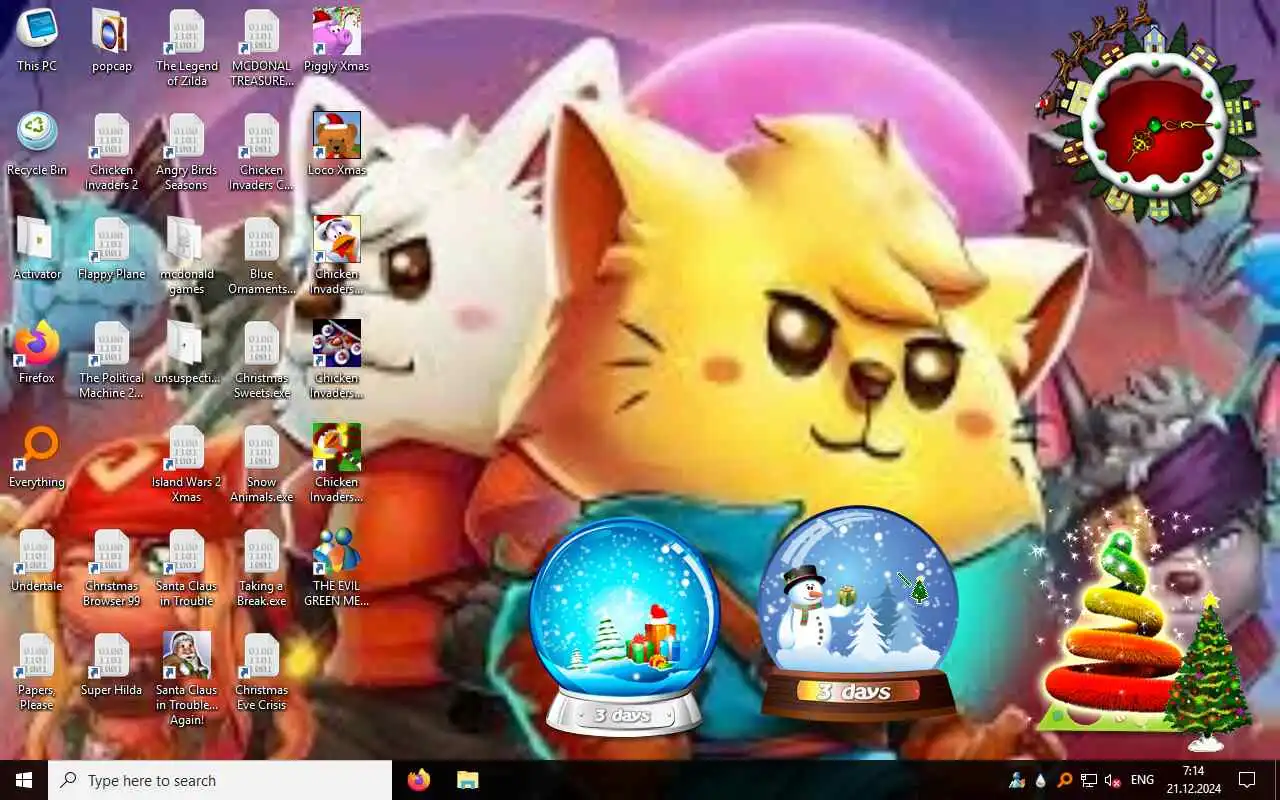Viewport: 1280px width, 800px height.
Task: Select the Christmas Sweets.exe icon
Action: [262, 360]
